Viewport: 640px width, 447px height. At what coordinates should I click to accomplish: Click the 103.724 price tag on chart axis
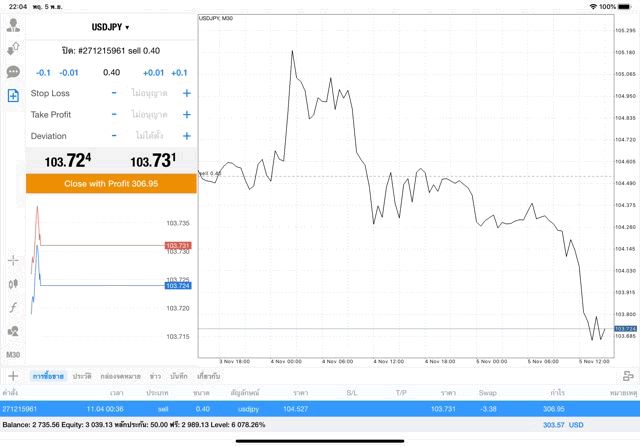point(625,329)
